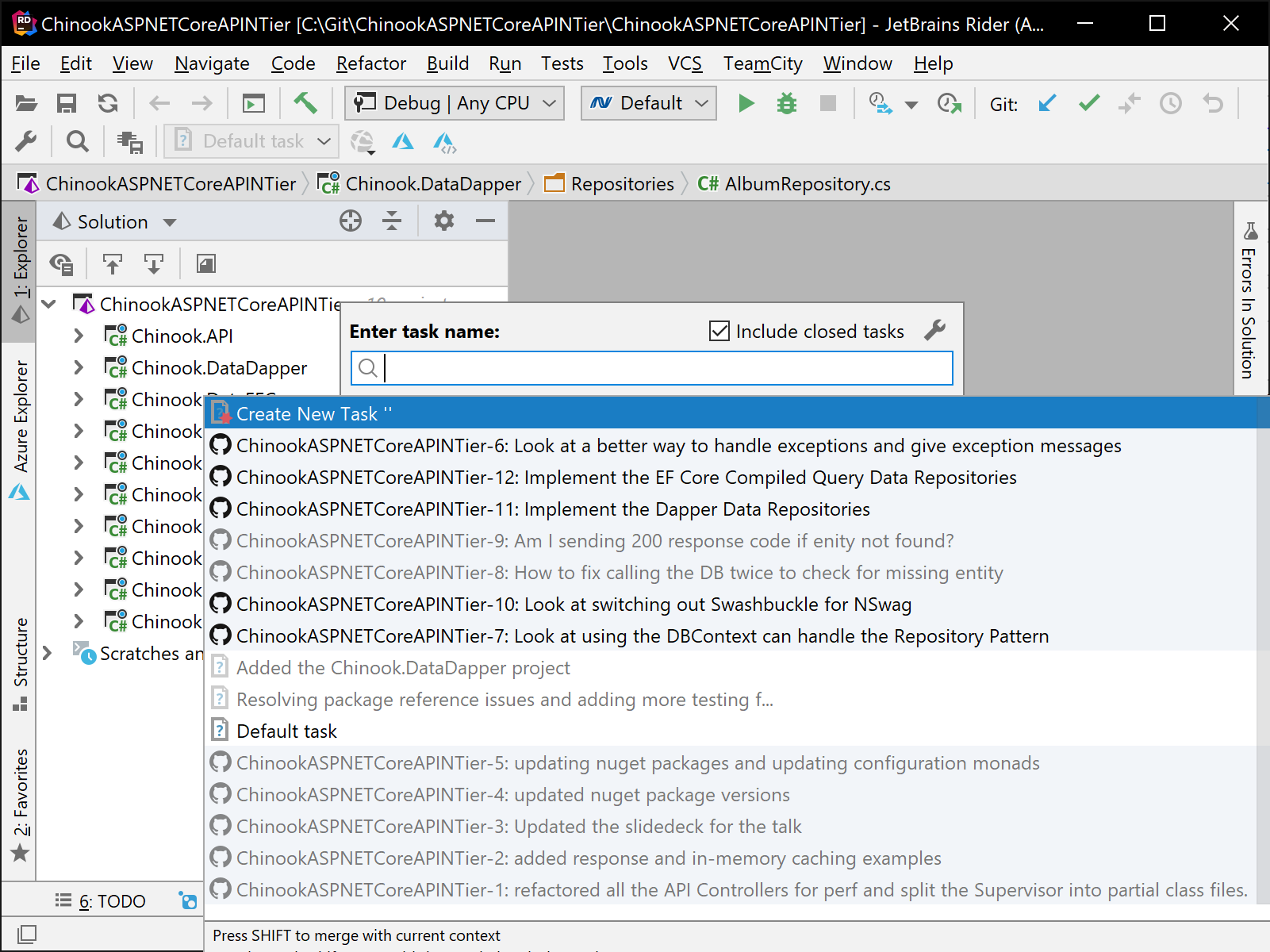Viewport: 1270px width, 952px height.
Task: Click the AlbumRepository.cs breadcrumb
Action: [794, 184]
